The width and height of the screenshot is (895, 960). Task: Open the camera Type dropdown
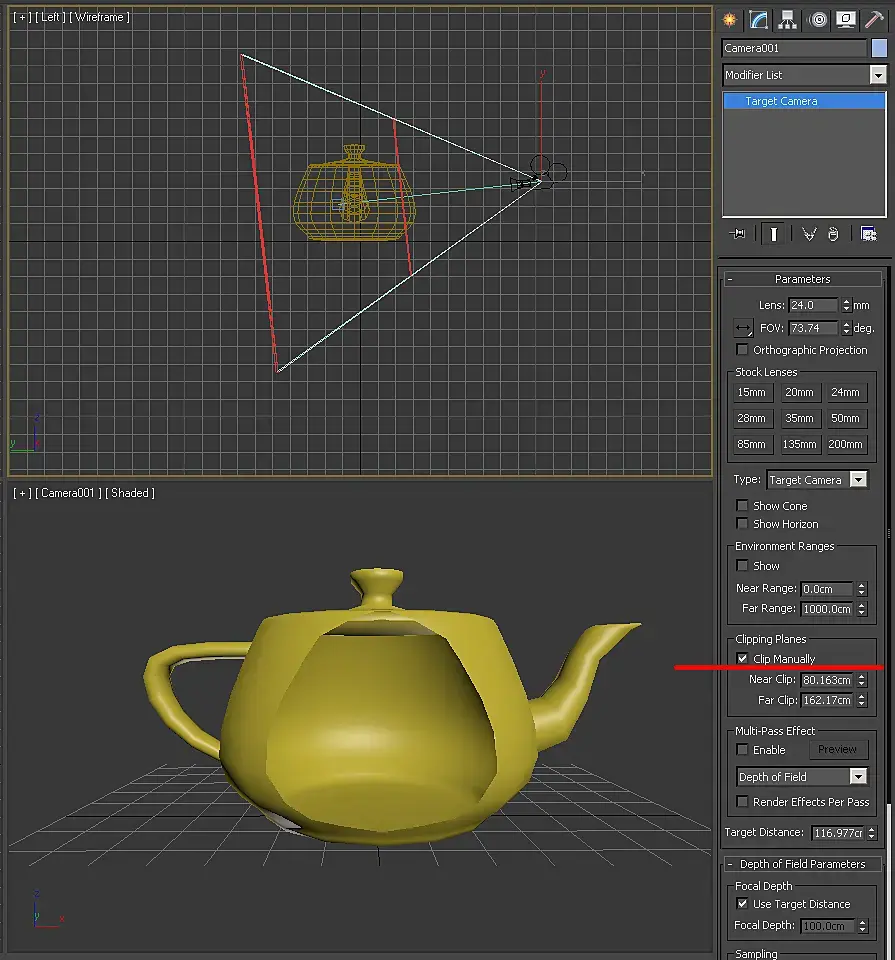[x=817, y=479]
